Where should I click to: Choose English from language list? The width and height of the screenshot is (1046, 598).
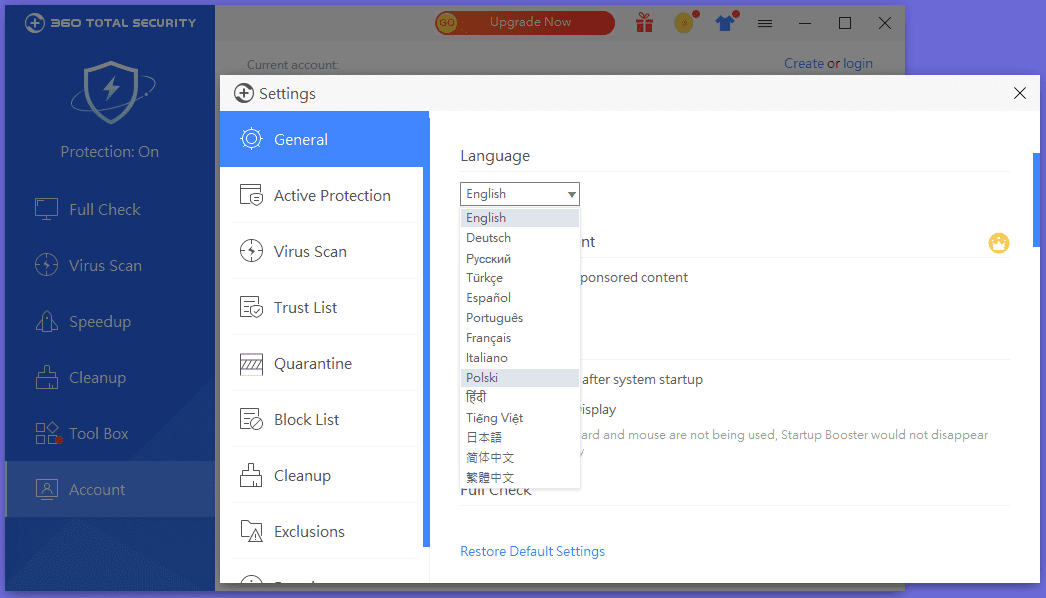coord(520,218)
